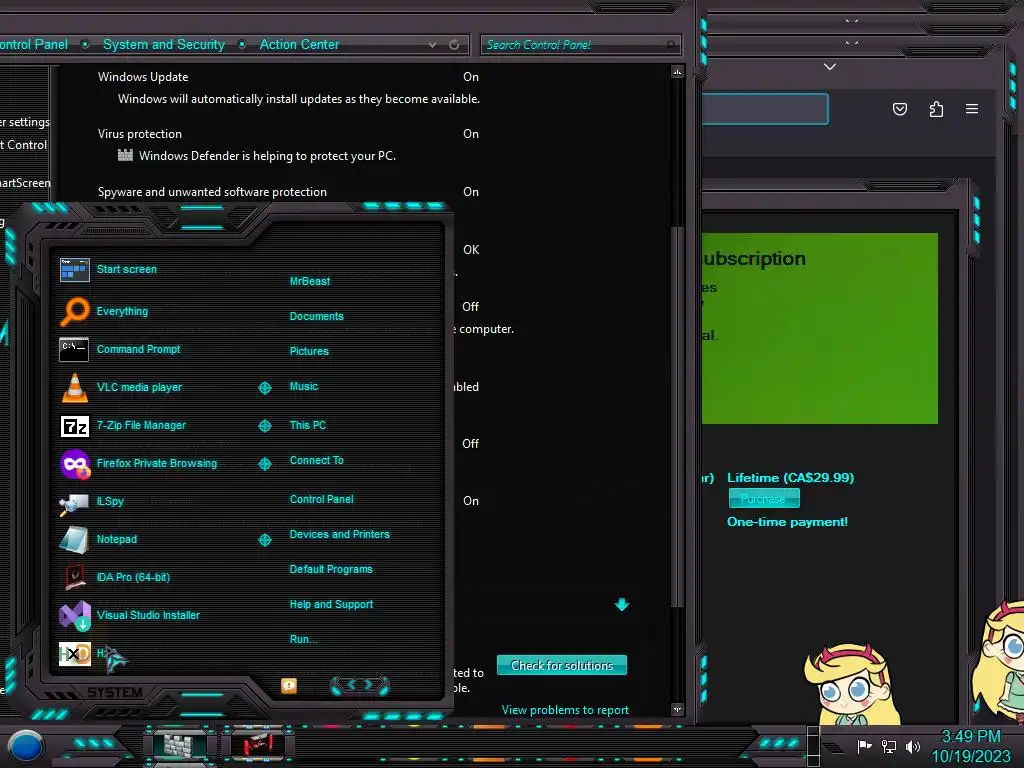
Task: Click the volume speaker tray icon
Action: pyautogui.click(x=913, y=746)
